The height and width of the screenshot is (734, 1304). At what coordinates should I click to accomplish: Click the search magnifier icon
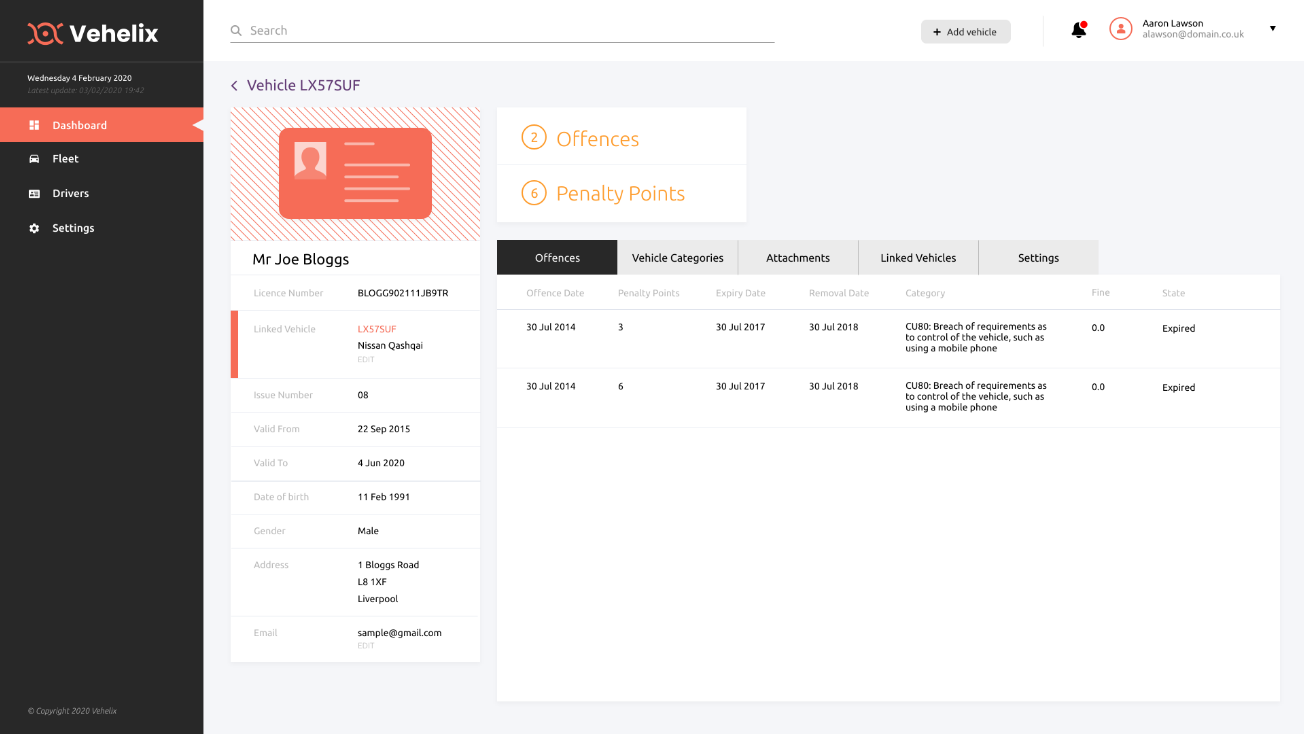(x=237, y=31)
